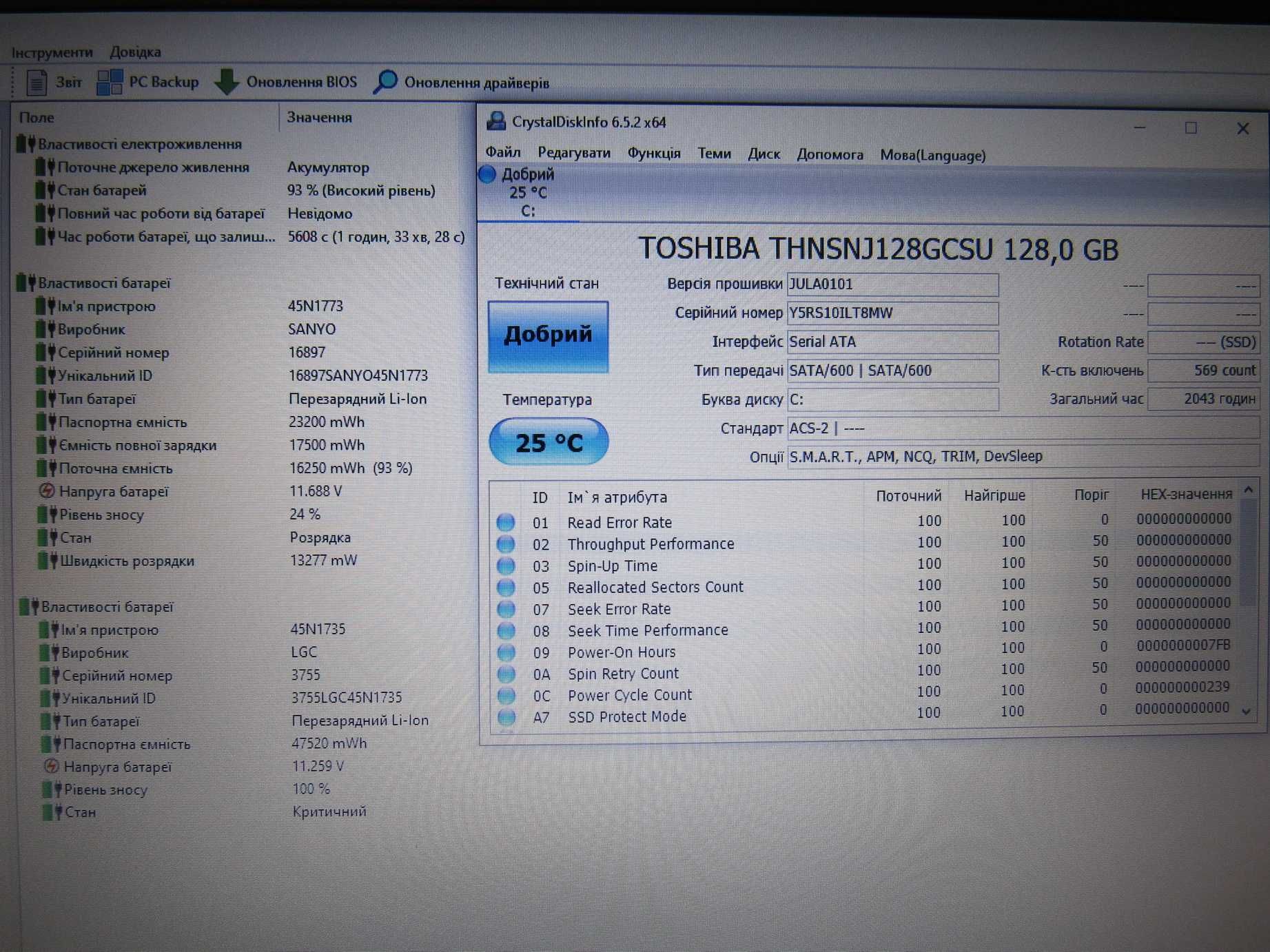The image size is (1270, 952).
Task: Click the status orb for Seek Time Performance
Action: pyautogui.click(x=506, y=630)
